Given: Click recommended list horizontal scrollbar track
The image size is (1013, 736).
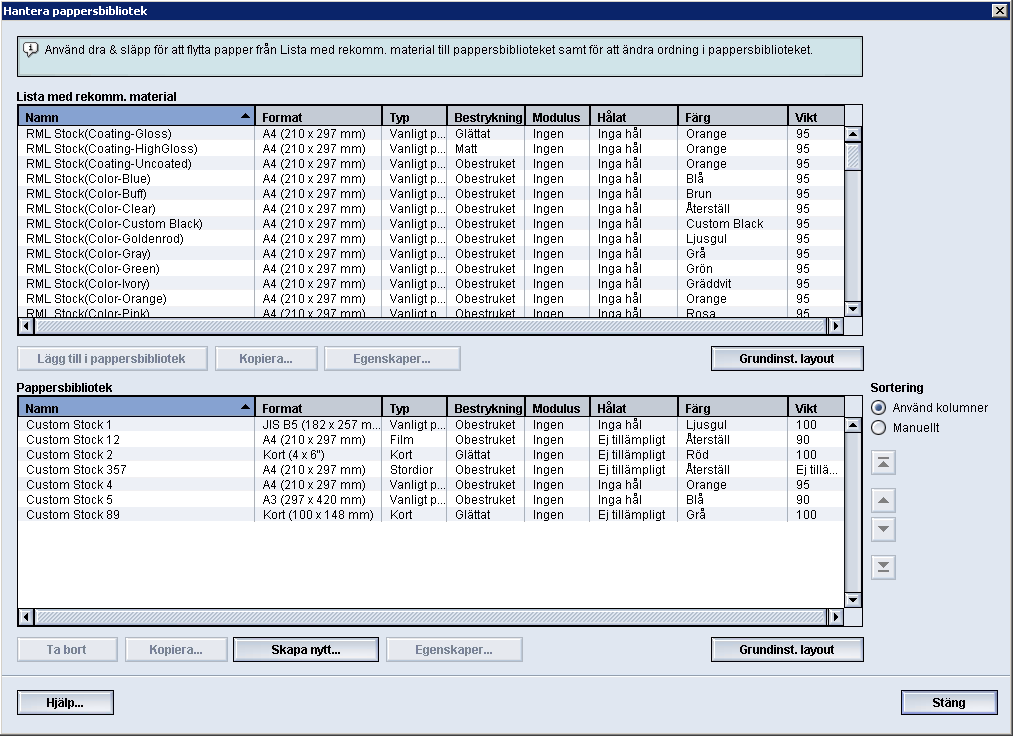Looking at the screenshot, I should coord(430,326).
